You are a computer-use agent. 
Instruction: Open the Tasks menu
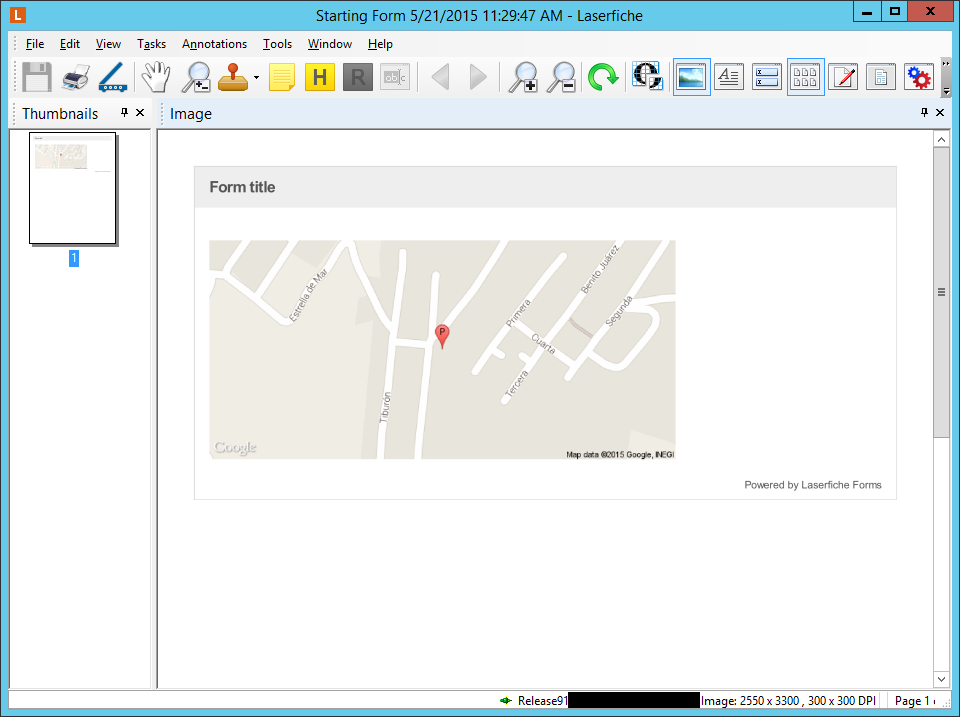pyautogui.click(x=151, y=44)
